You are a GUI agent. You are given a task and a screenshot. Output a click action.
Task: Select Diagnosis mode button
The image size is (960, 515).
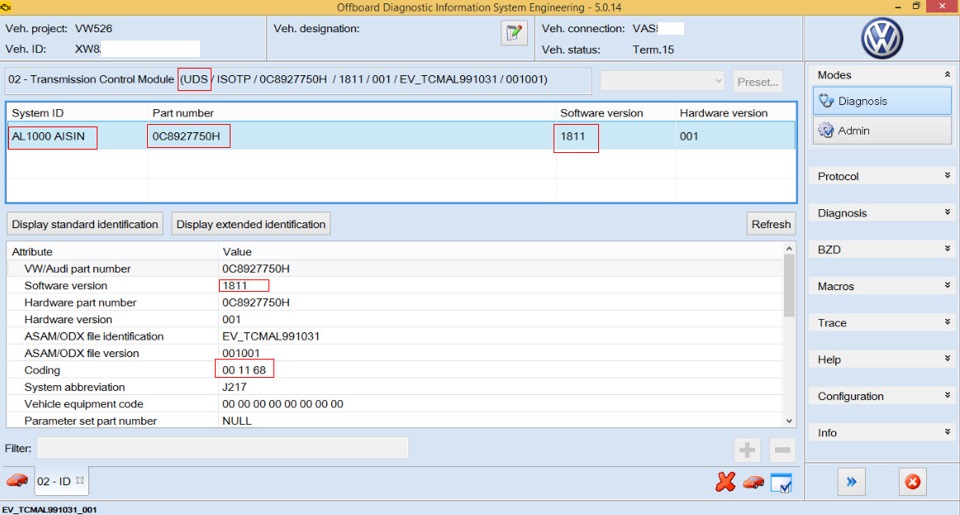click(x=882, y=101)
